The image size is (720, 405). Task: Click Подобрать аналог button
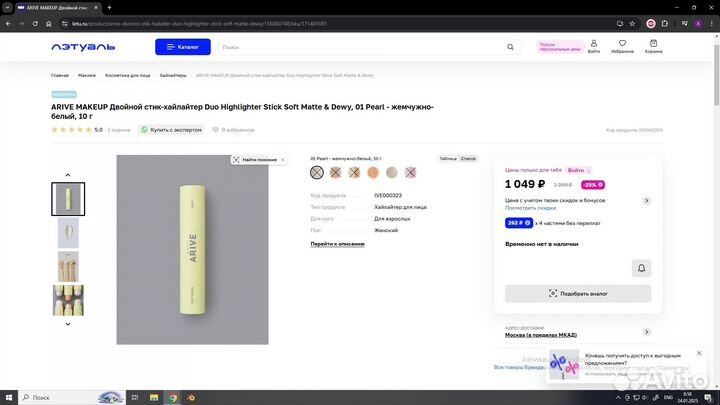(578, 293)
